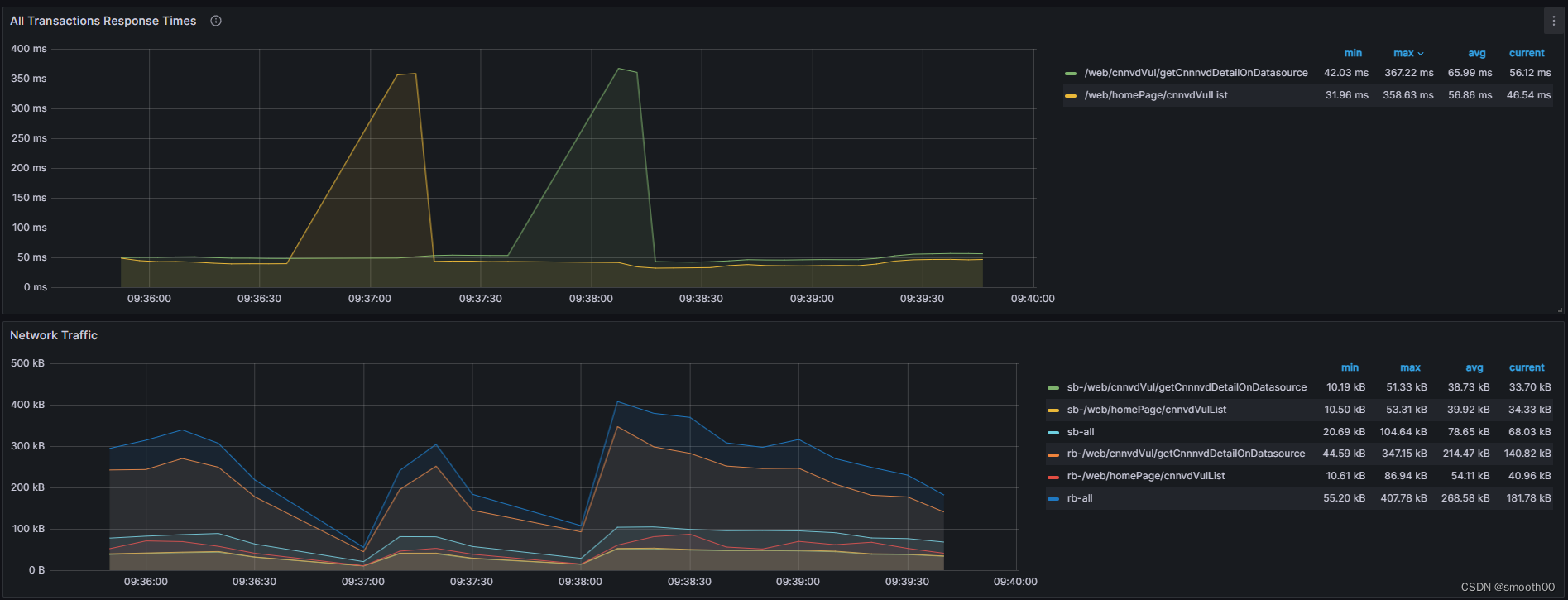Sort response times legend by current
Image resolution: width=1568 pixels, height=600 pixels.
point(1527,53)
